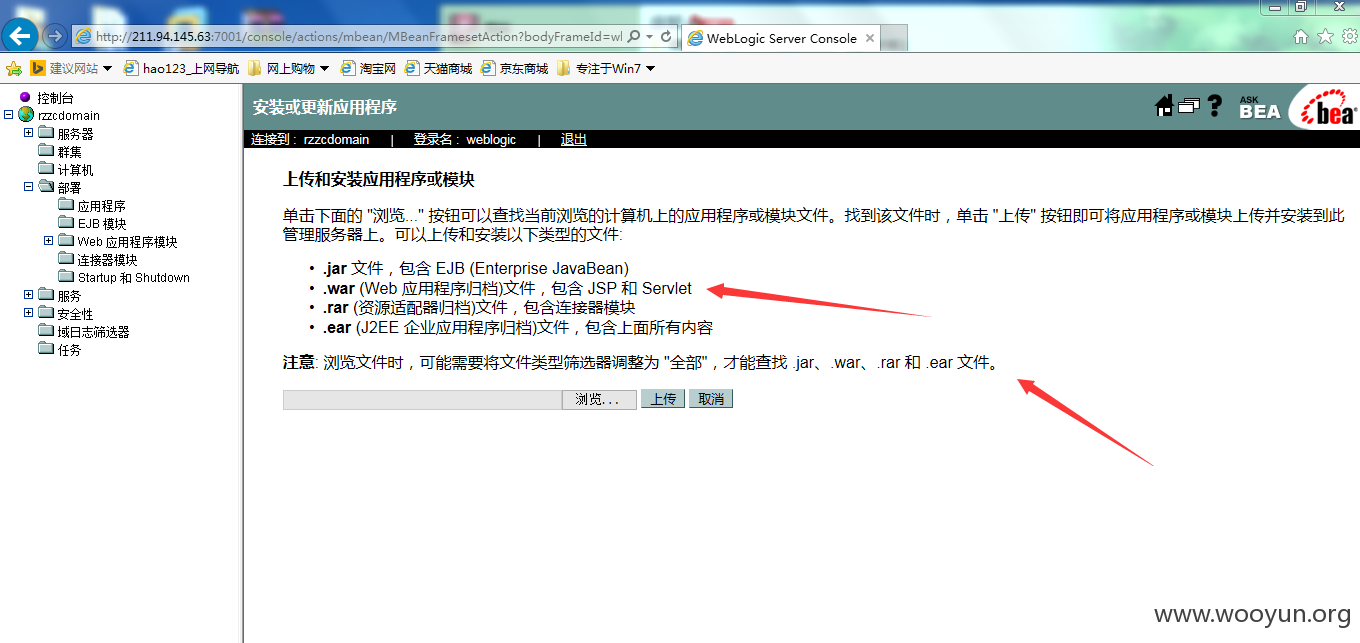1360x643 pixels.
Task: Open the browser favorites star icon
Action: (1325, 36)
